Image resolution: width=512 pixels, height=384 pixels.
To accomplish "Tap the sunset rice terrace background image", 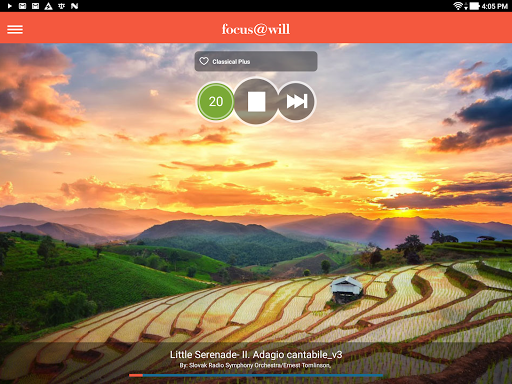I will (256, 233).
